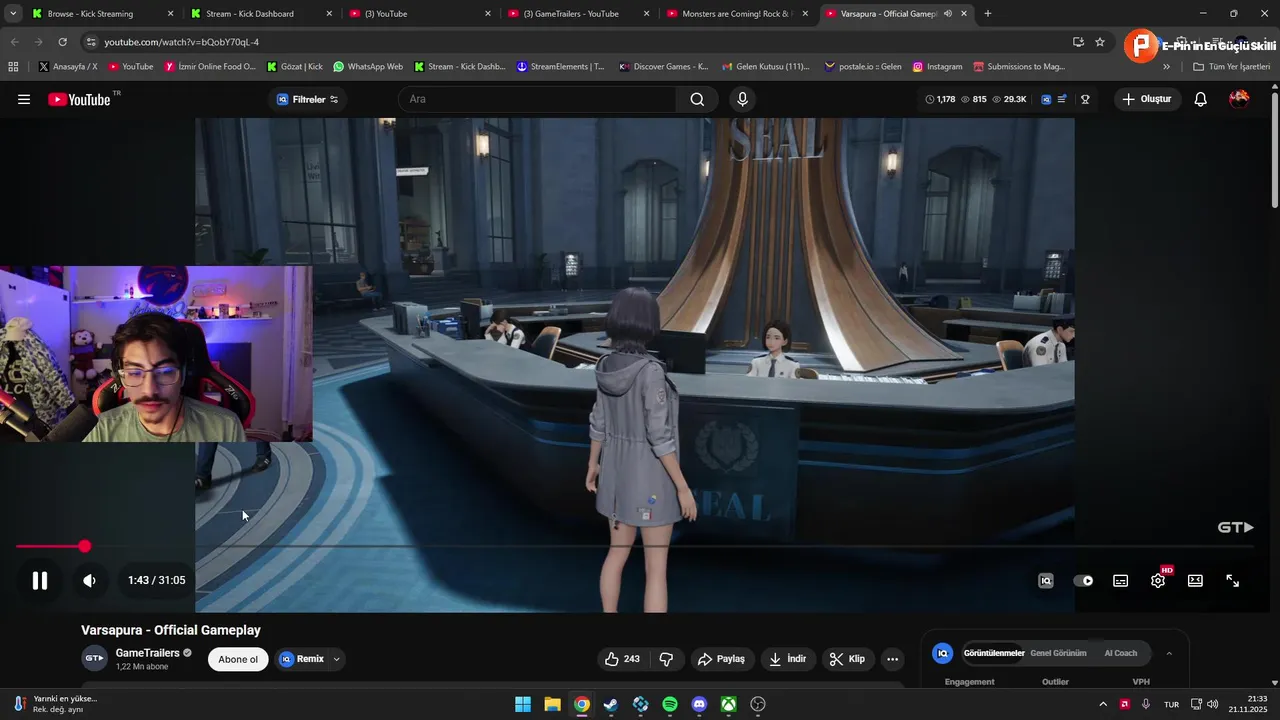This screenshot has height=720, width=1280.
Task: Open the GameTrailers channel link
Action: pos(148,653)
